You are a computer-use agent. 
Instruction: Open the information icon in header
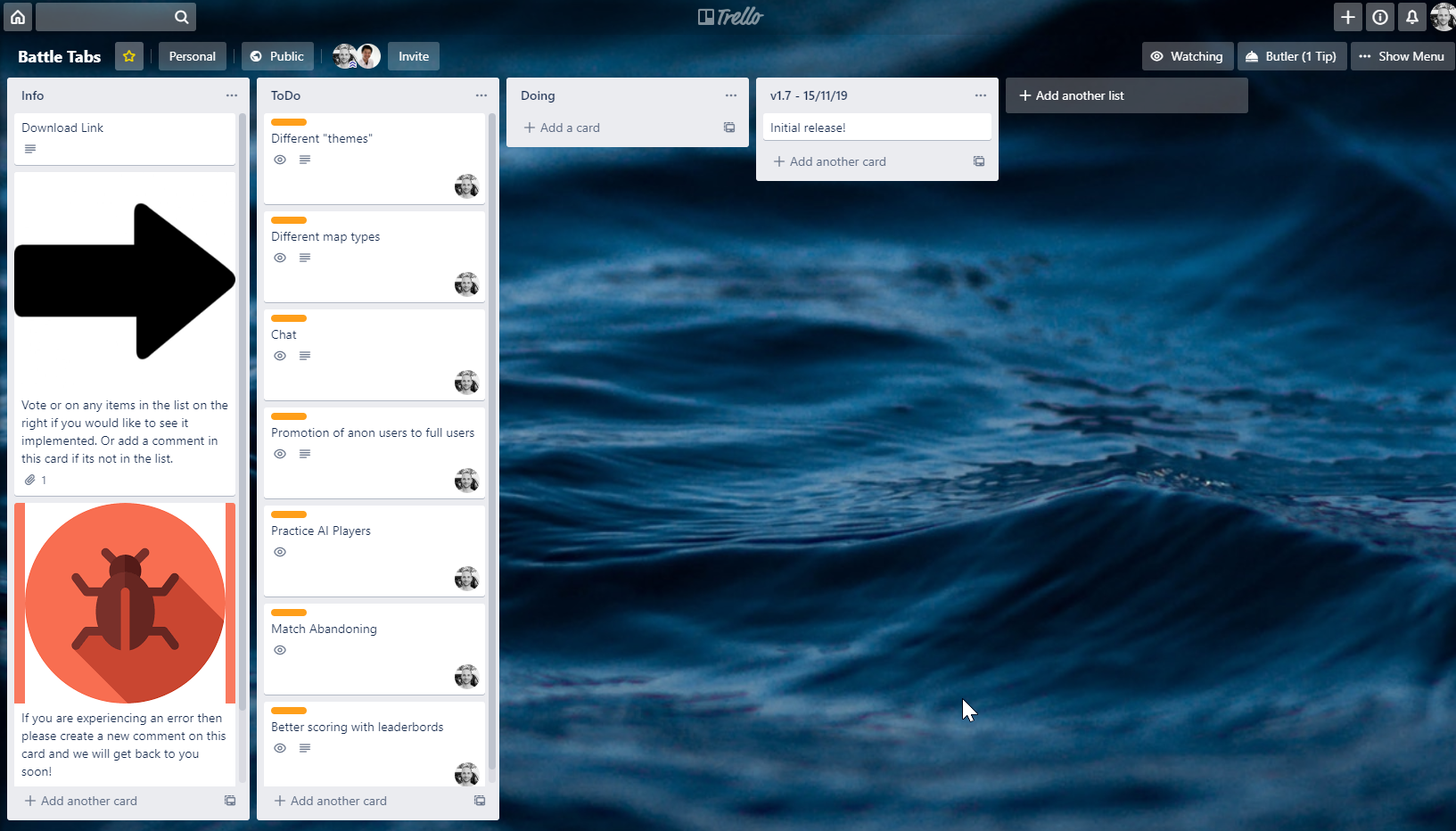pyautogui.click(x=1380, y=17)
